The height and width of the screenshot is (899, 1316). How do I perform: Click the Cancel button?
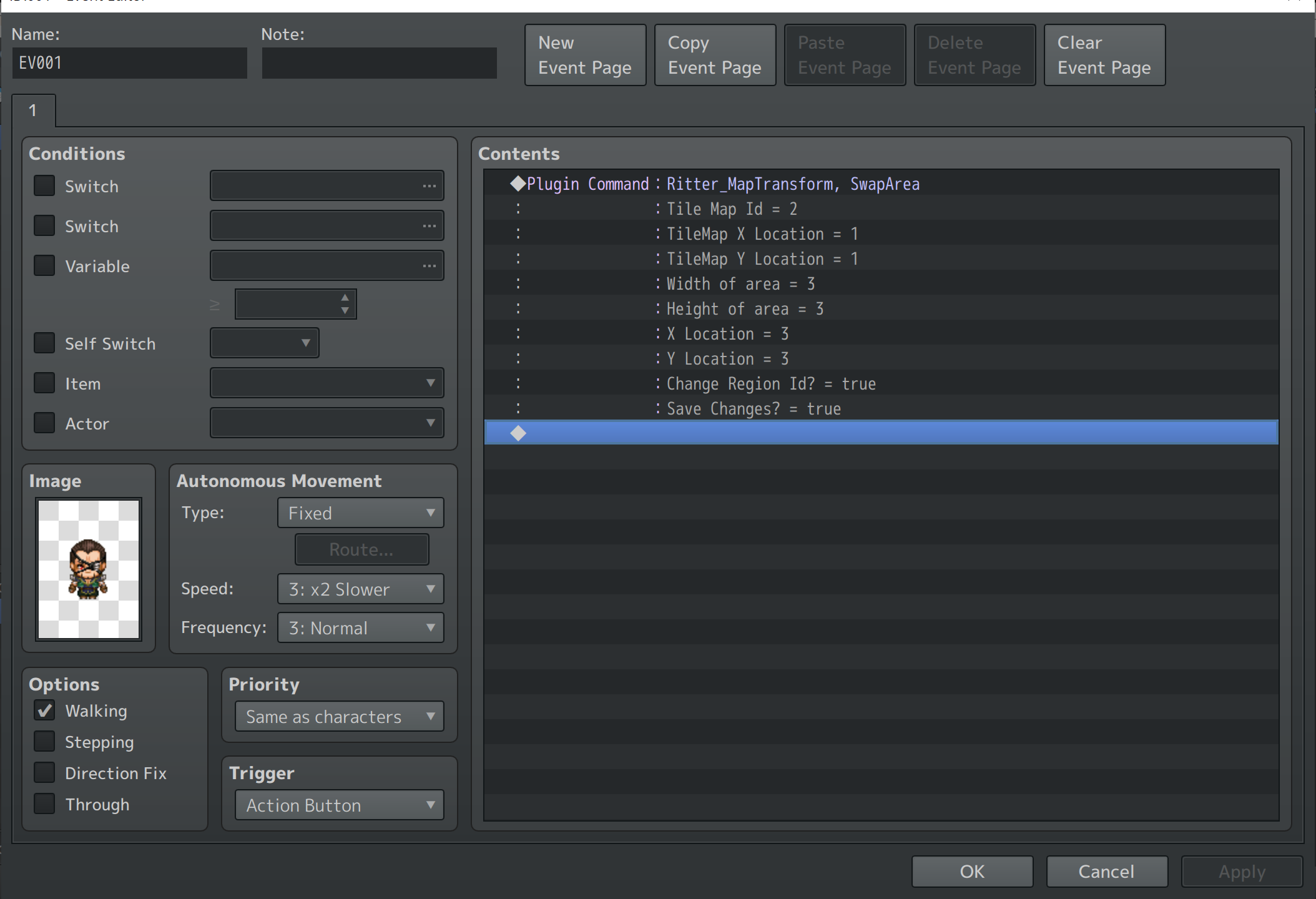(x=1107, y=872)
